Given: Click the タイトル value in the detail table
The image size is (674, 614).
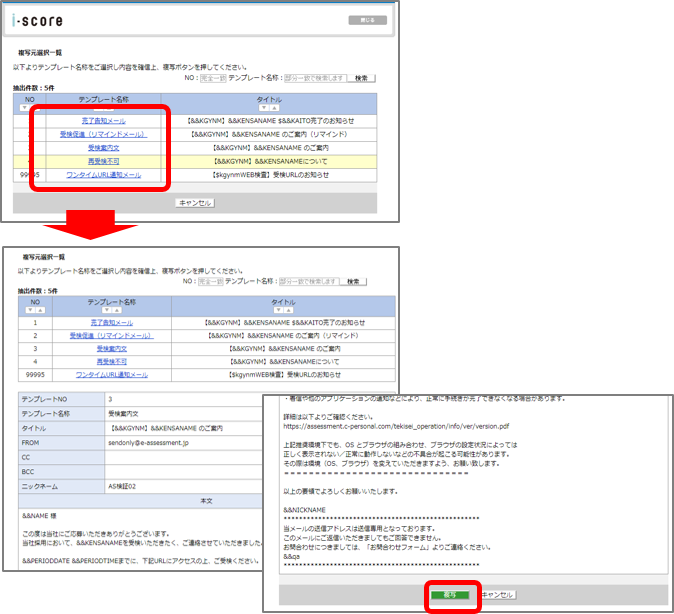Looking at the screenshot, I should pyautogui.click(x=167, y=429).
